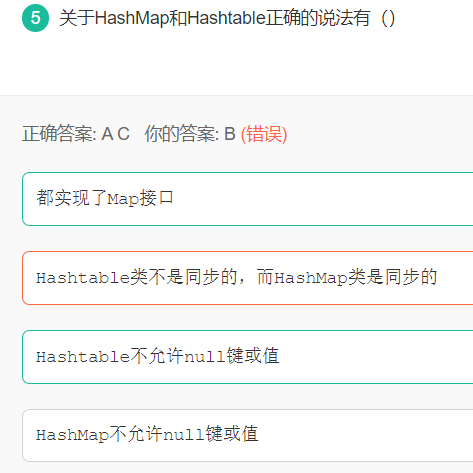Image resolution: width=473 pixels, height=473 pixels.
Task: Click the 正确答案 label text
Action: pos(59,134)
